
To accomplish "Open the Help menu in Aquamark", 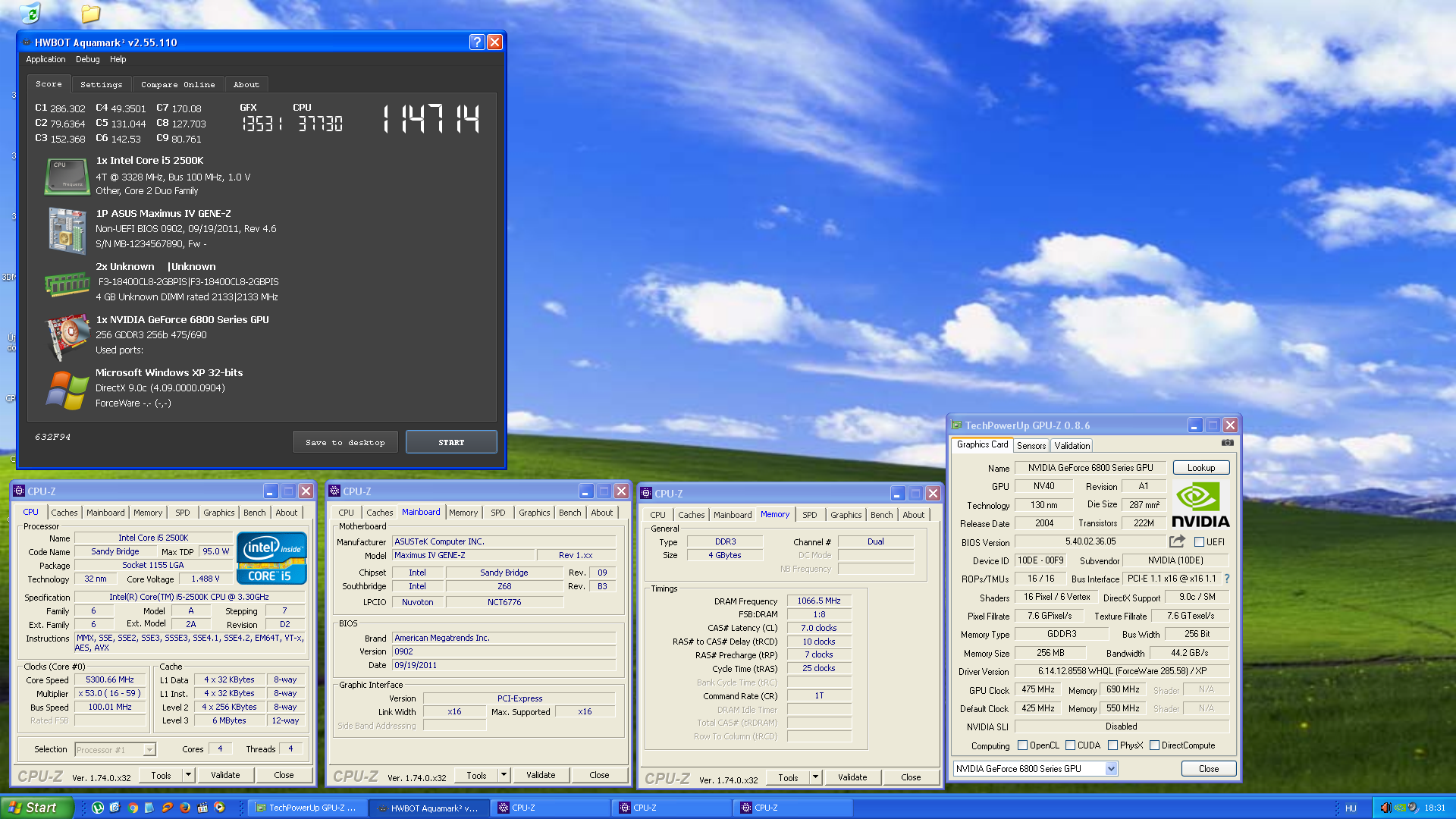I will pos(118,59).
